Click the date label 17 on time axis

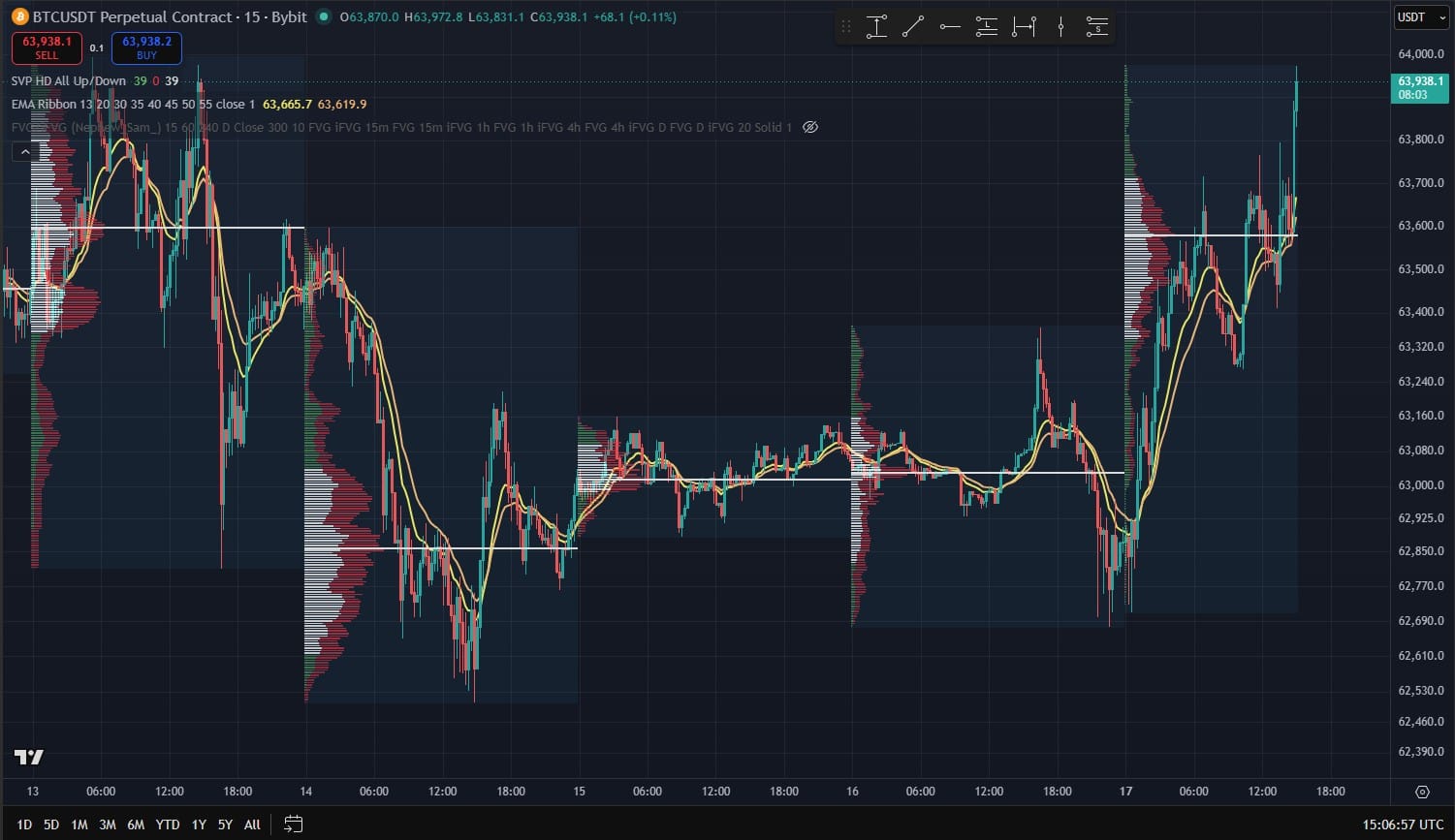(1125, 792)
